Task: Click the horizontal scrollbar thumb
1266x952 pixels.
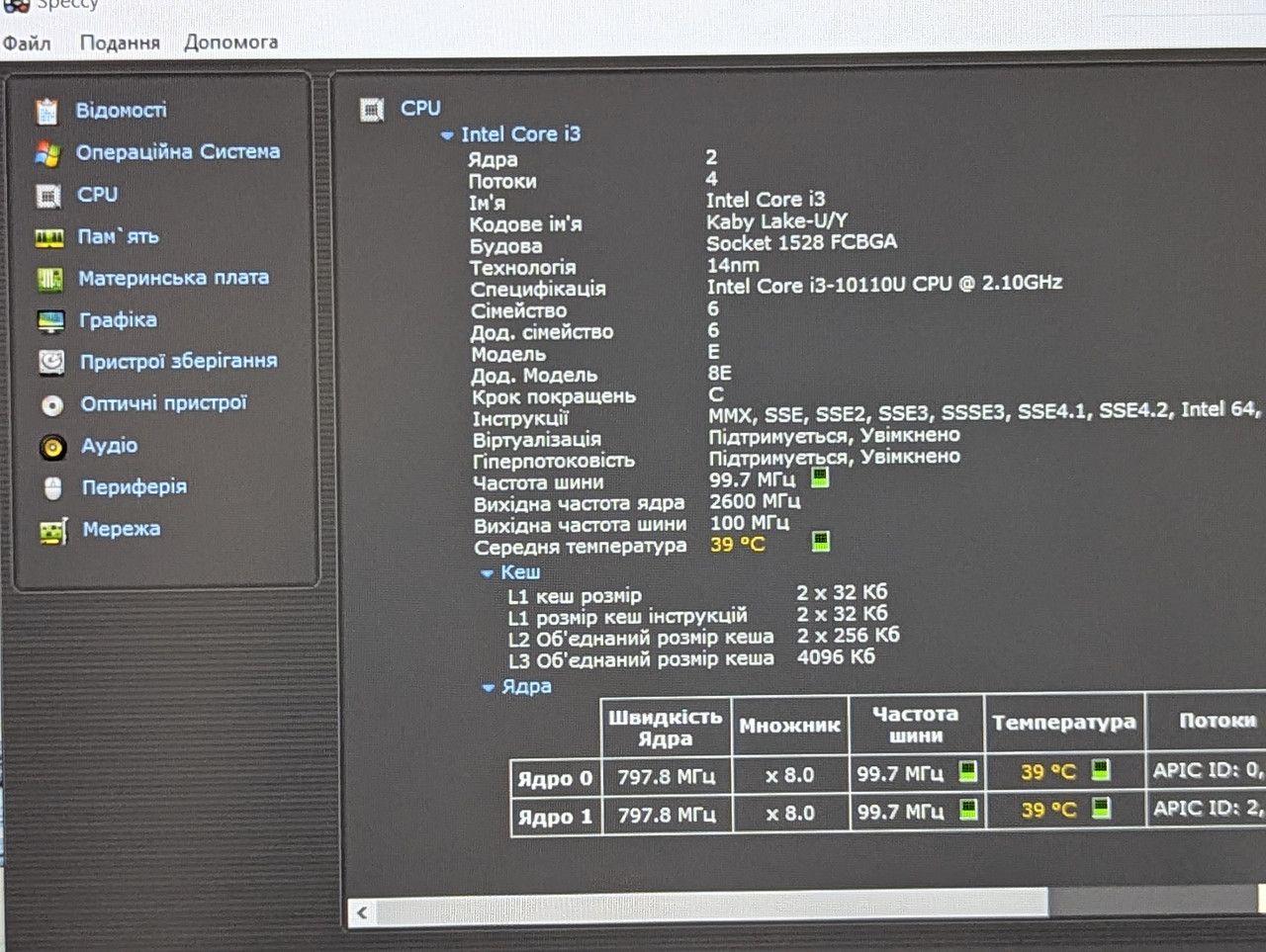Action: pyautogui.click(x=711, y=906)
